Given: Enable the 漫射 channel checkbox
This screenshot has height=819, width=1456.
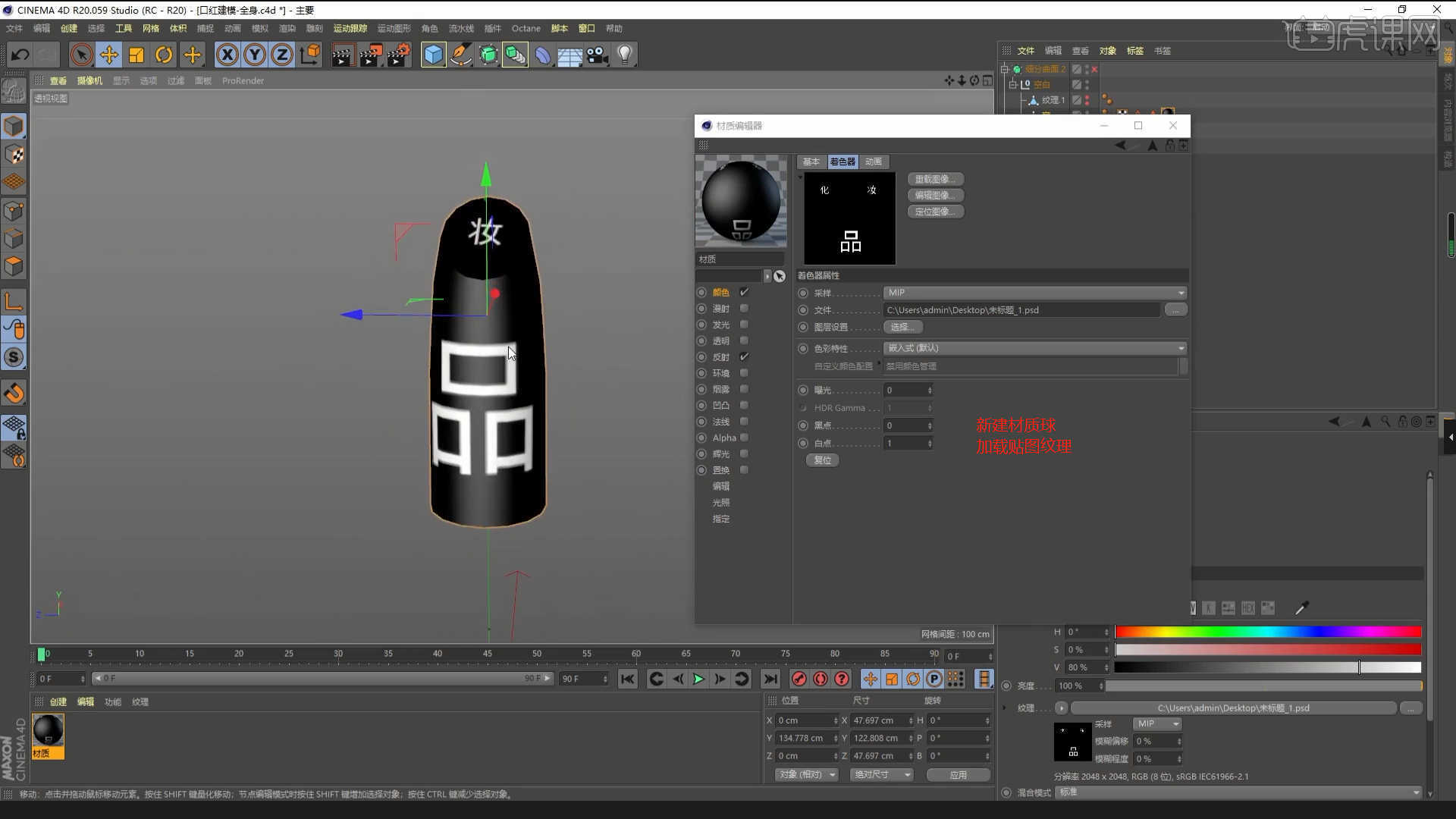Looking at the screenshot, I should 744,309.
